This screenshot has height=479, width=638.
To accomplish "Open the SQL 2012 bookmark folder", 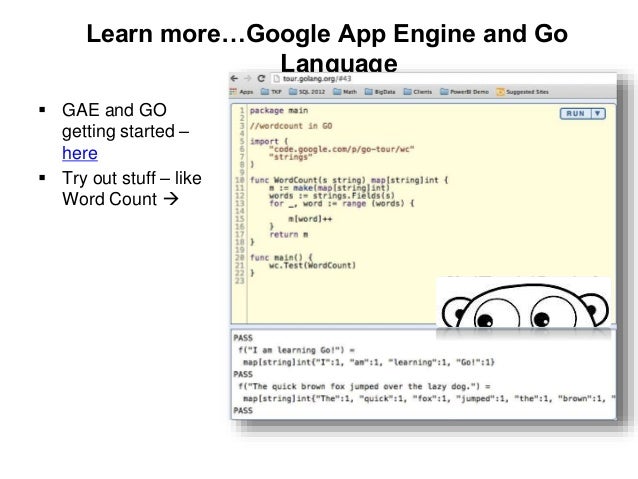I will pos(307,92).
